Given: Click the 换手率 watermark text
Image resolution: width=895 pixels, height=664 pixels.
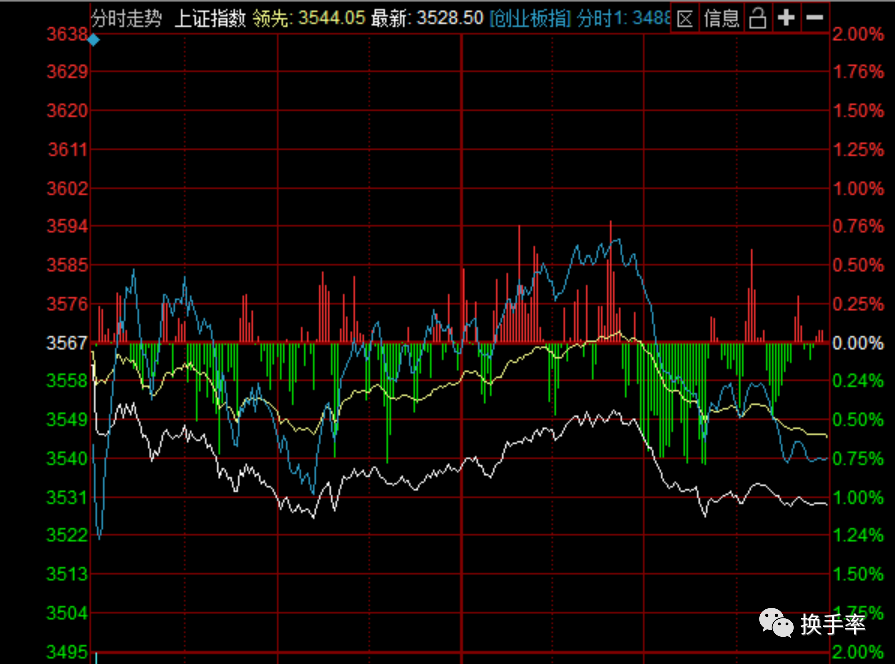Looking at the screenshot, I should pos(833,625).
